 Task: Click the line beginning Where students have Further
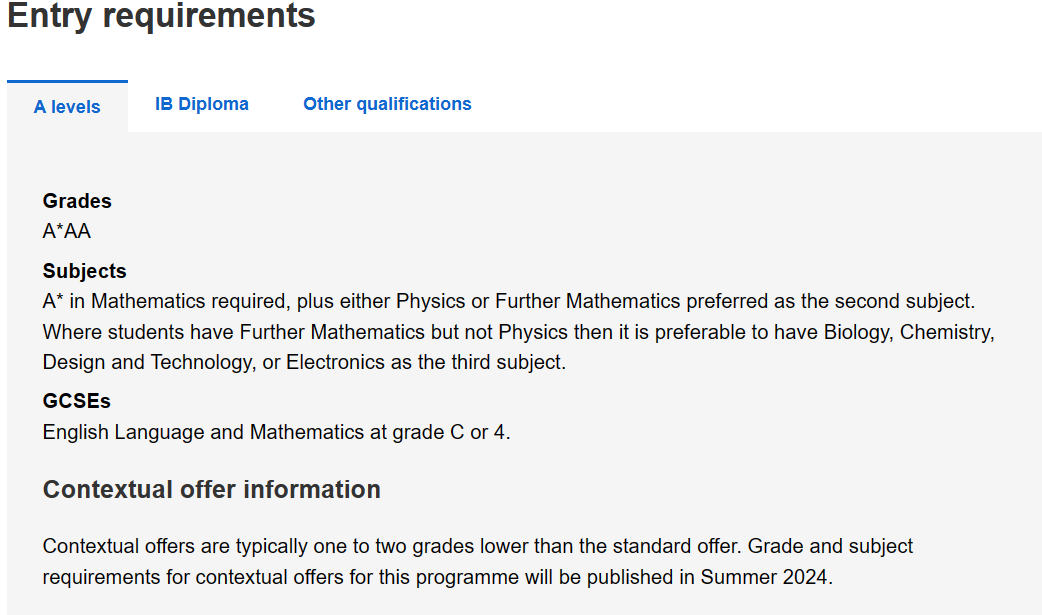click(519, 332)
